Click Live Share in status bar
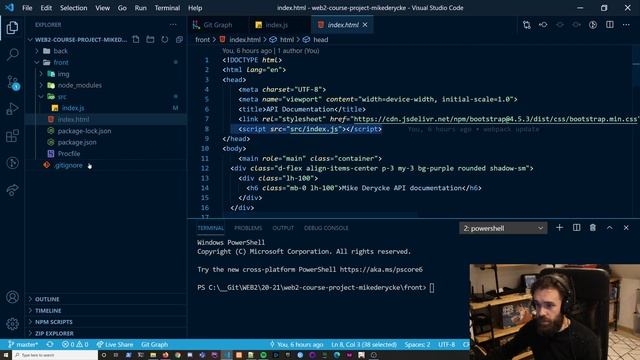Image resolution: width=640 pixels, height=360 pixels. coord(115,344)
